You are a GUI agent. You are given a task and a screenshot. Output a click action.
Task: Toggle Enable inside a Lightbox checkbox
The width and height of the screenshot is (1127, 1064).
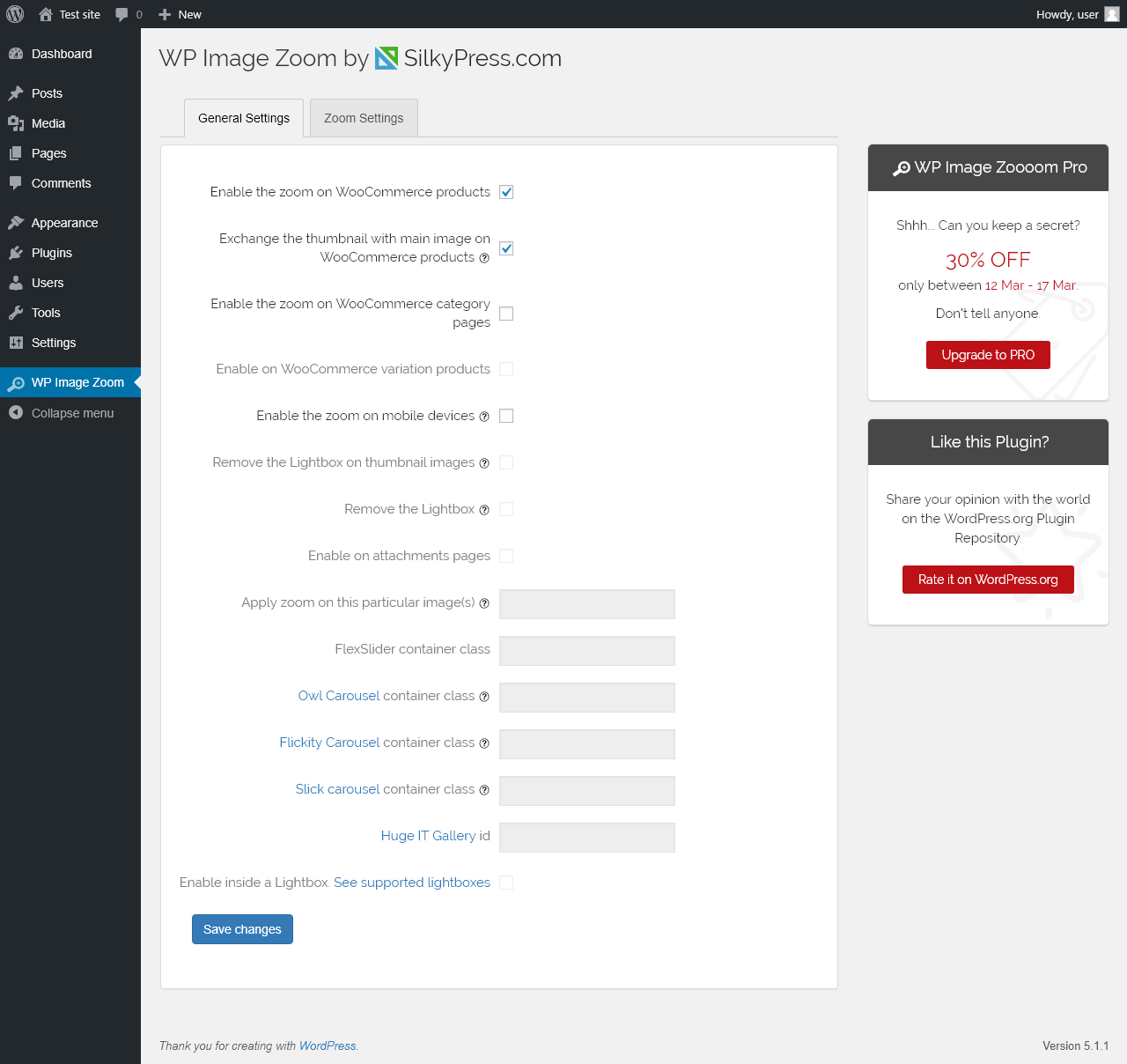click(x=506, y=883)
